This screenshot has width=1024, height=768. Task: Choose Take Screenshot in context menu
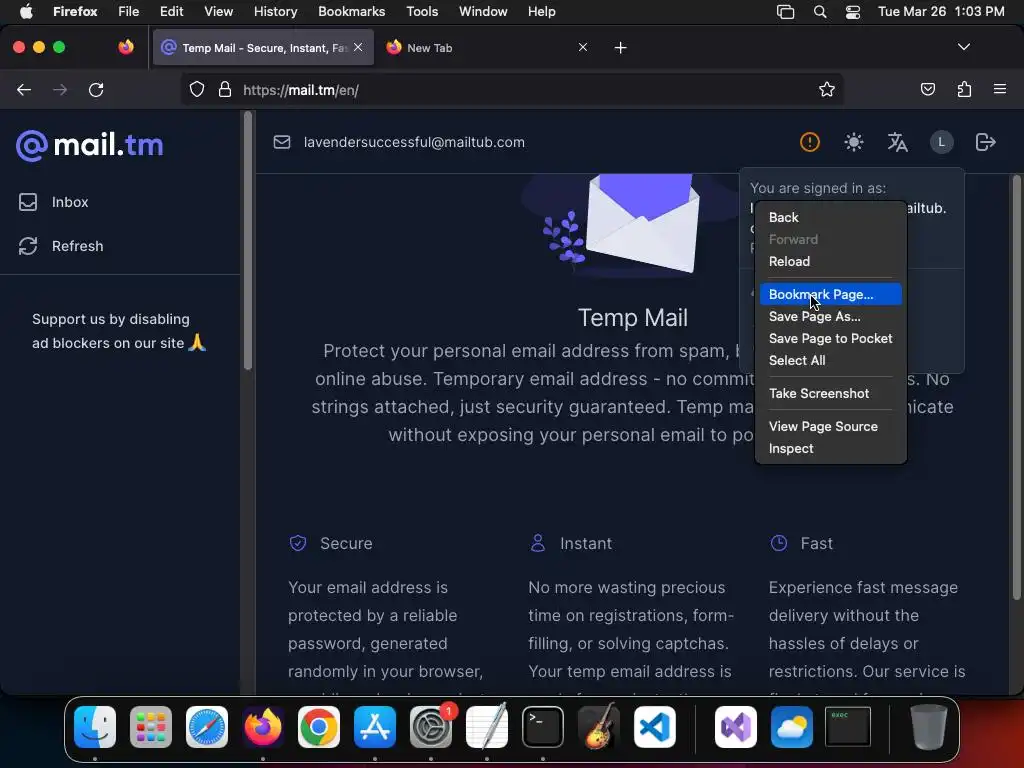(x=831, y=393)
